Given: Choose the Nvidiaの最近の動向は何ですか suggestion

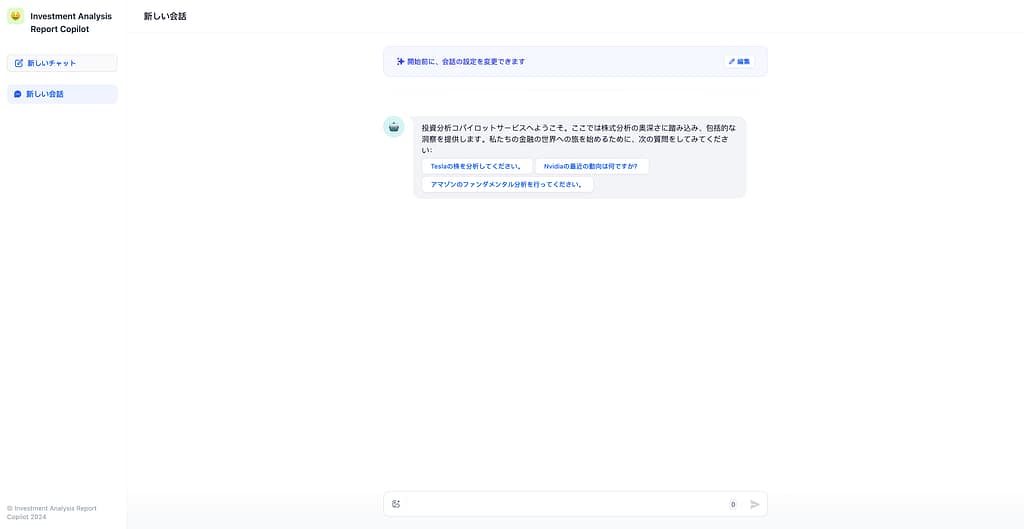Looking at the screenshot, I should (x=591, y=166).
